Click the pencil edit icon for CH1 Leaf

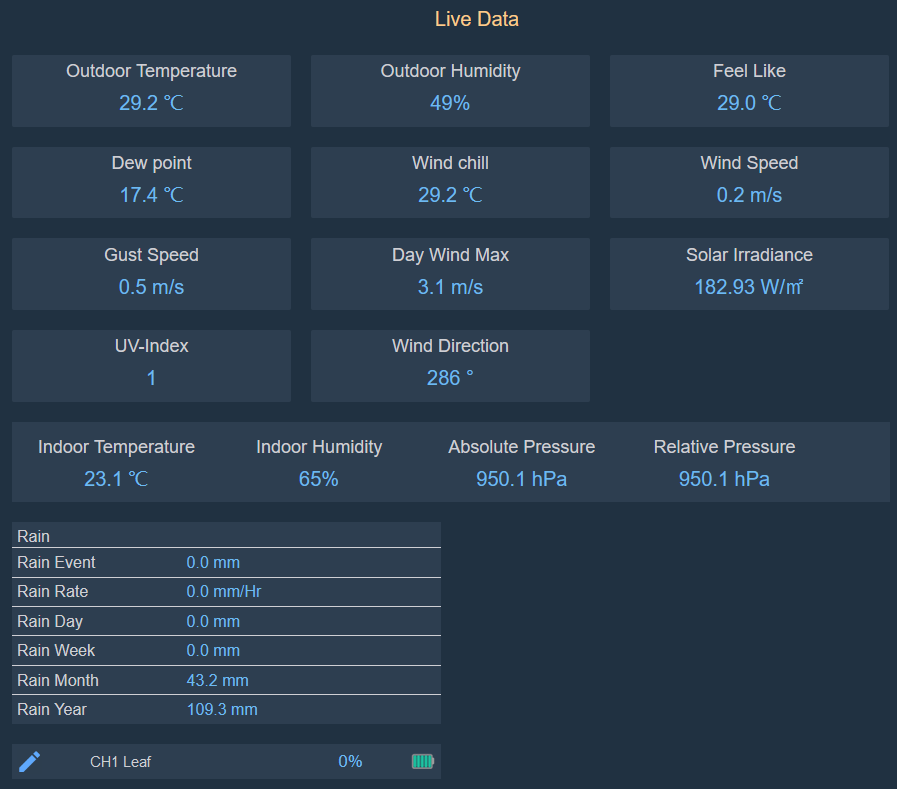pos(30,762)
